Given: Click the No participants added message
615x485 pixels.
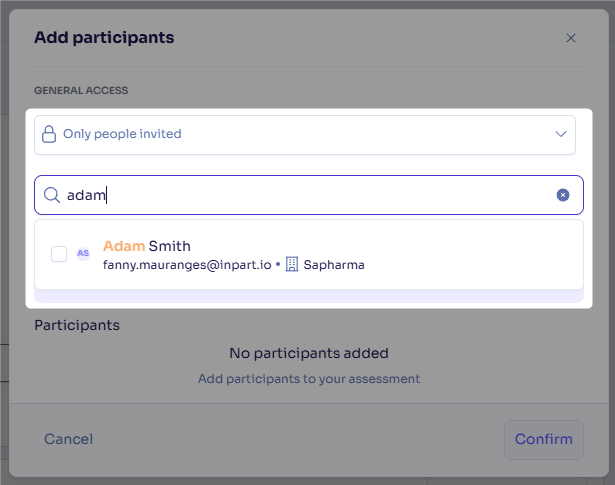Looking at the screenshot, I should [x=309, y=353].
